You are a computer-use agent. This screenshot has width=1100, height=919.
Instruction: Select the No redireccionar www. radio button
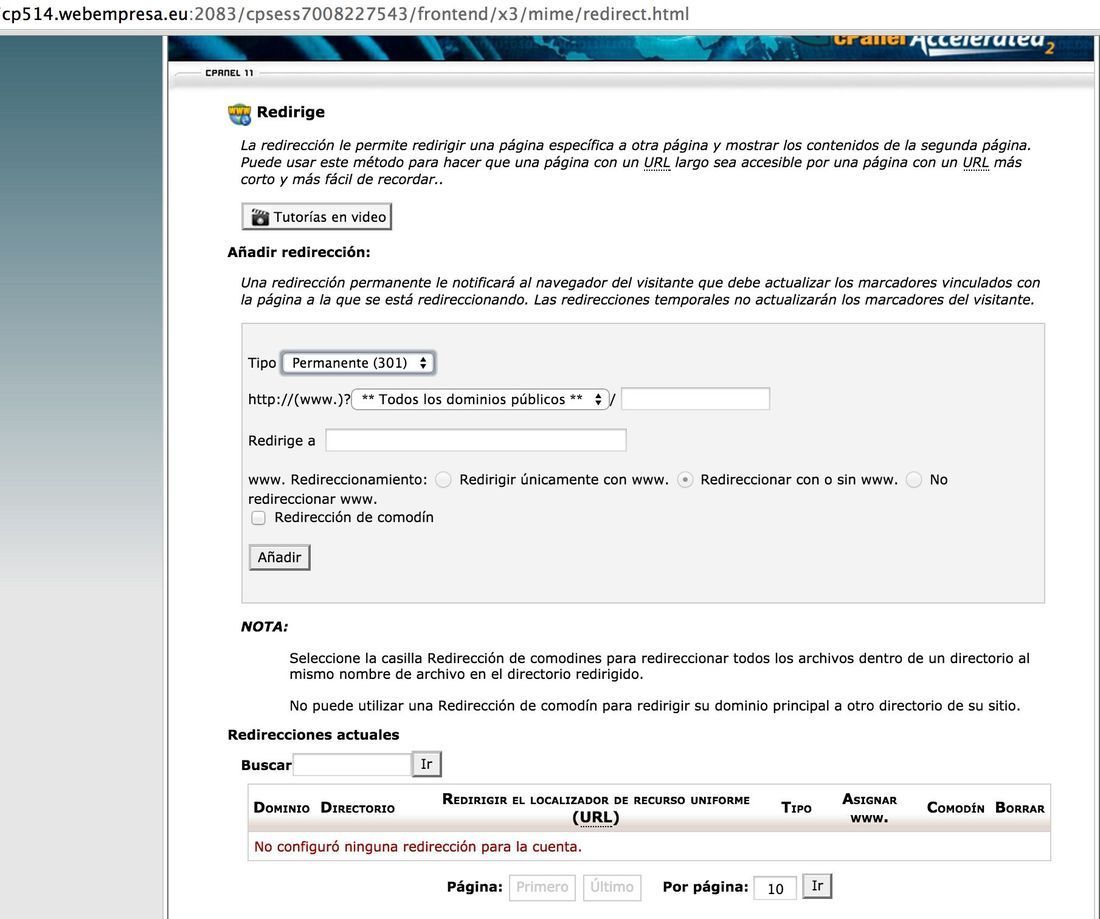(913, 480)
